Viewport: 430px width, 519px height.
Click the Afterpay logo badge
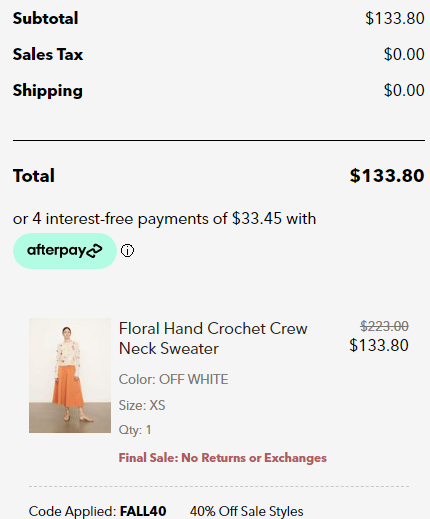pyautogui.click(x=65, y=251)
